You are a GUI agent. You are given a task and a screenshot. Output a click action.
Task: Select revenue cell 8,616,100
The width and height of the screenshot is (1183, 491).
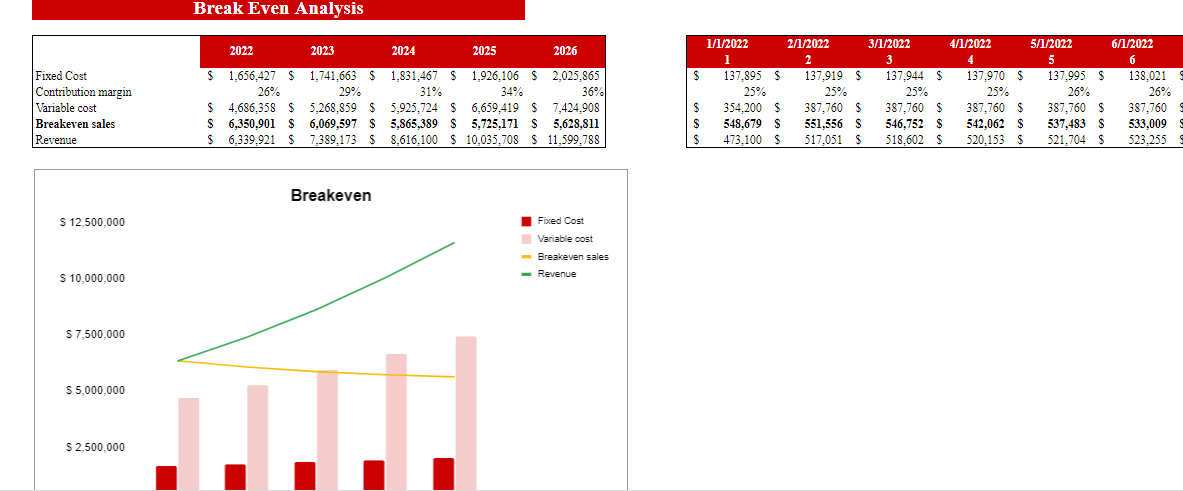404,140
